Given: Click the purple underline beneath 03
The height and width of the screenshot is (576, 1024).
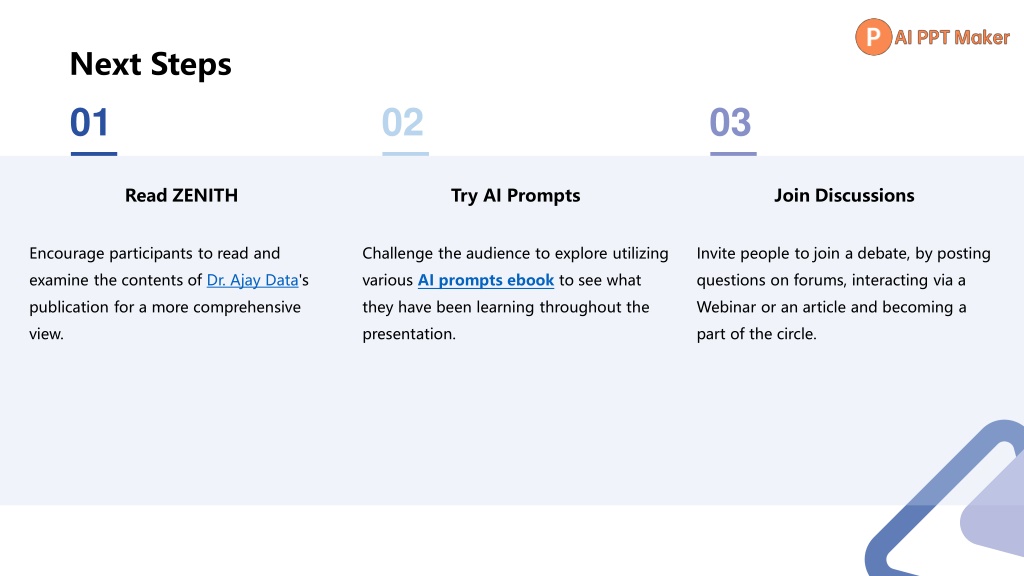Looking at the screenshot, I should pos(733,154).
